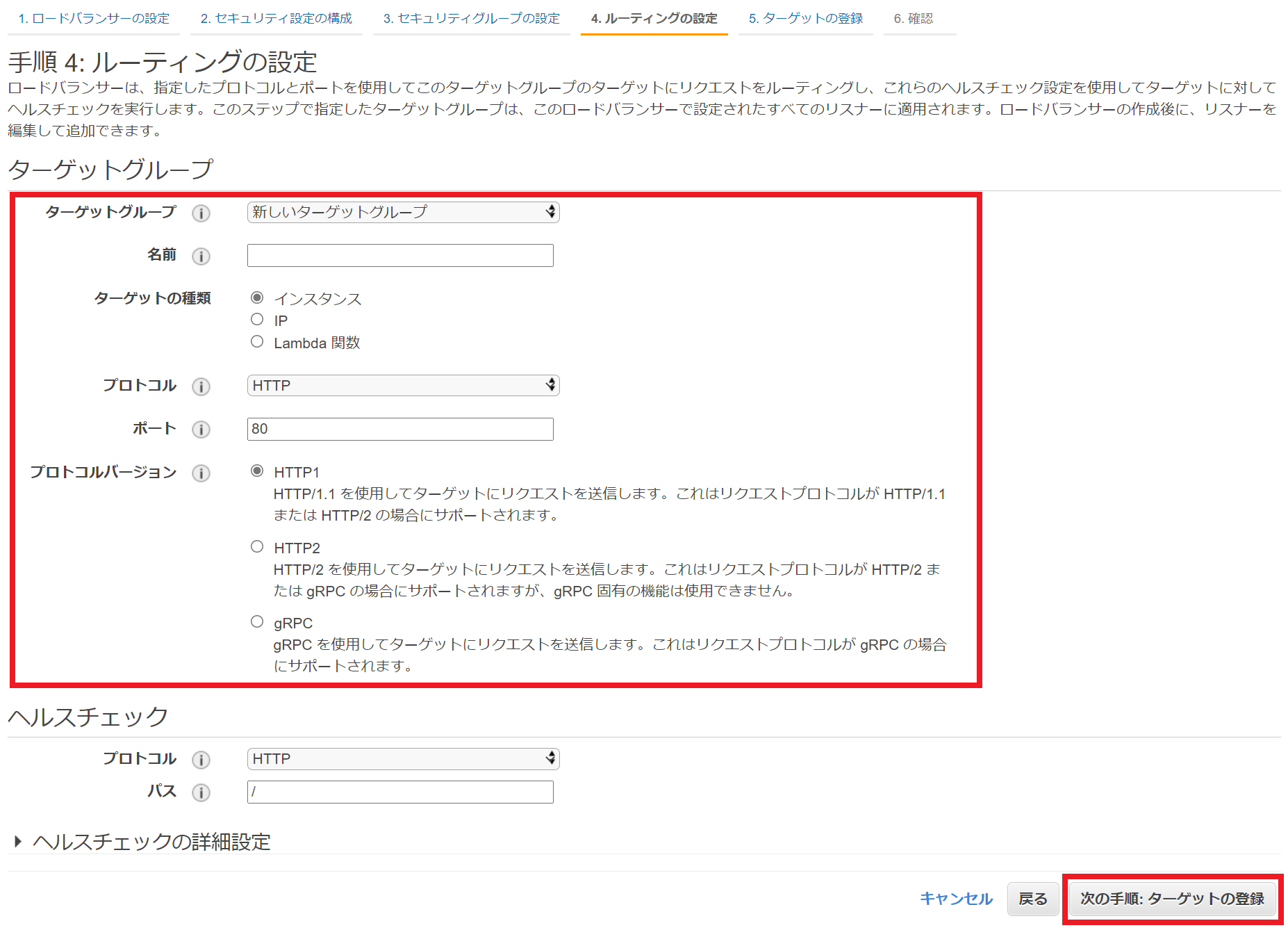Image resolution: width=1288 pixels, height=930 pixels.
Task: Select 4. ルーティングの設定 tab
Action: [x=654, y=19]
